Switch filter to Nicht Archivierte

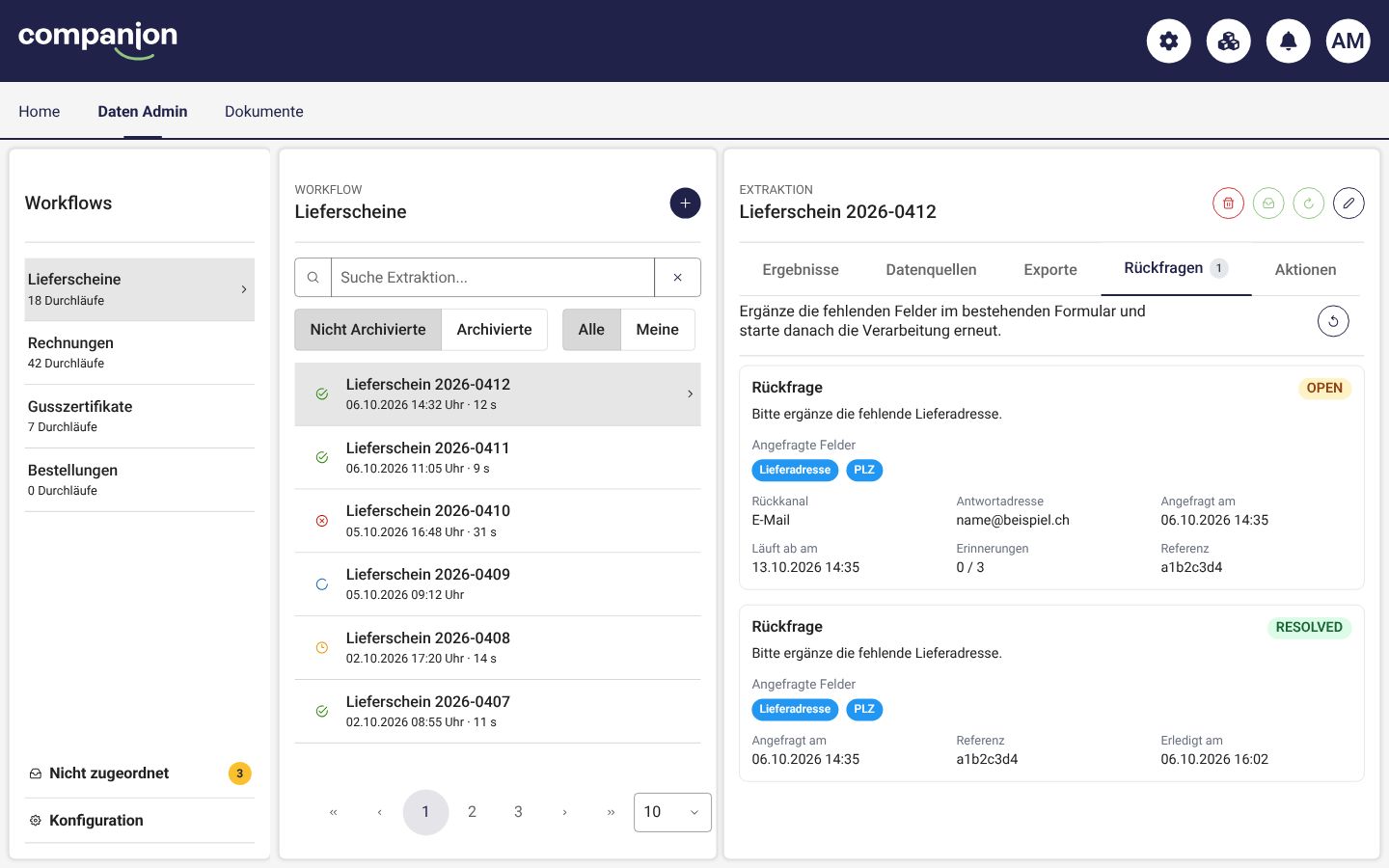368,330
